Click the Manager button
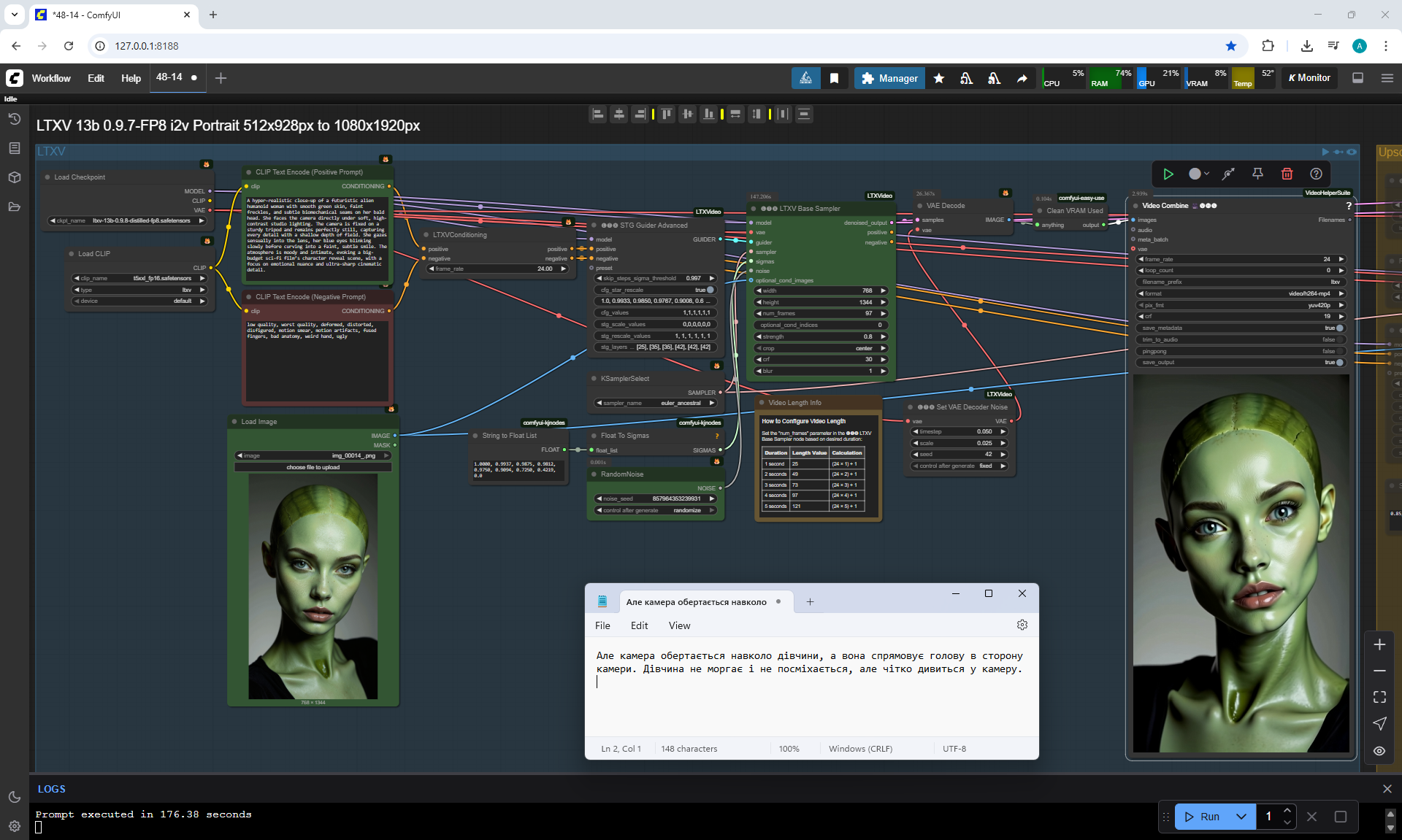Viewport: 1402px width, 840px height. (889, 78)
